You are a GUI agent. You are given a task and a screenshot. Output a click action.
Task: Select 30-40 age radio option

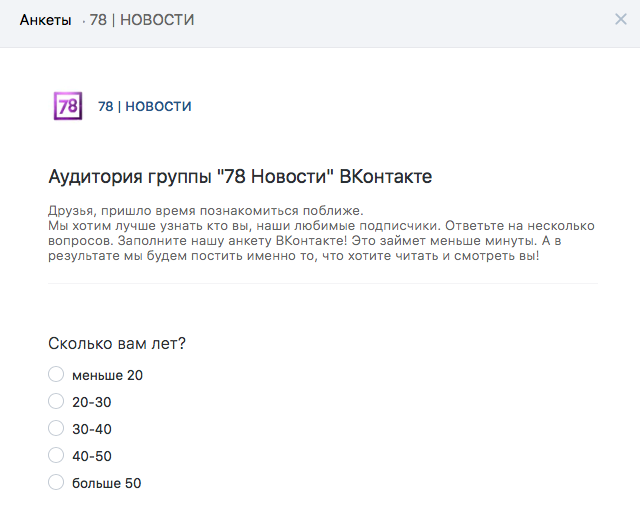56,428
